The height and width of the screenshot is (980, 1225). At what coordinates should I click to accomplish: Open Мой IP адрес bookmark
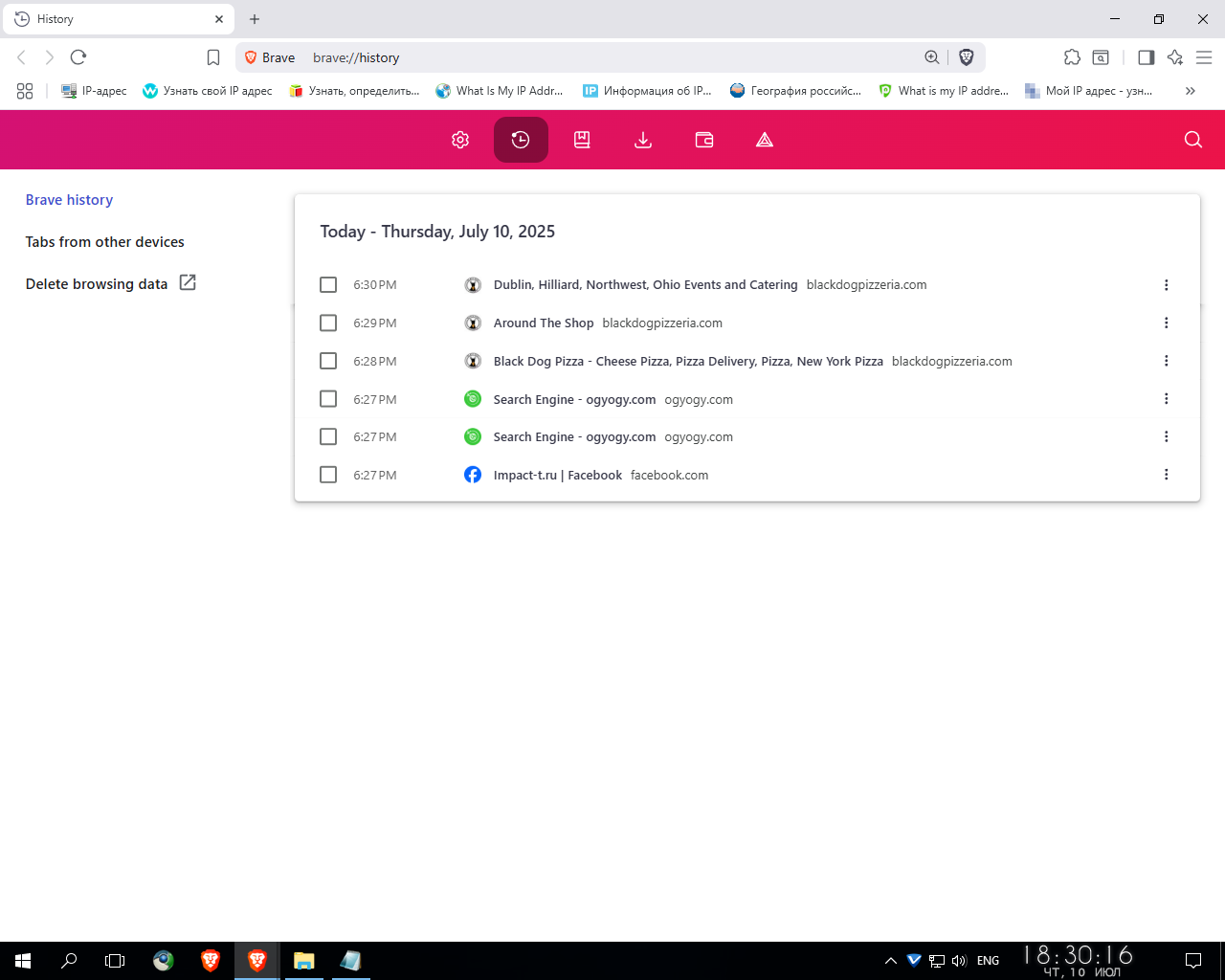pos(1089,91)
